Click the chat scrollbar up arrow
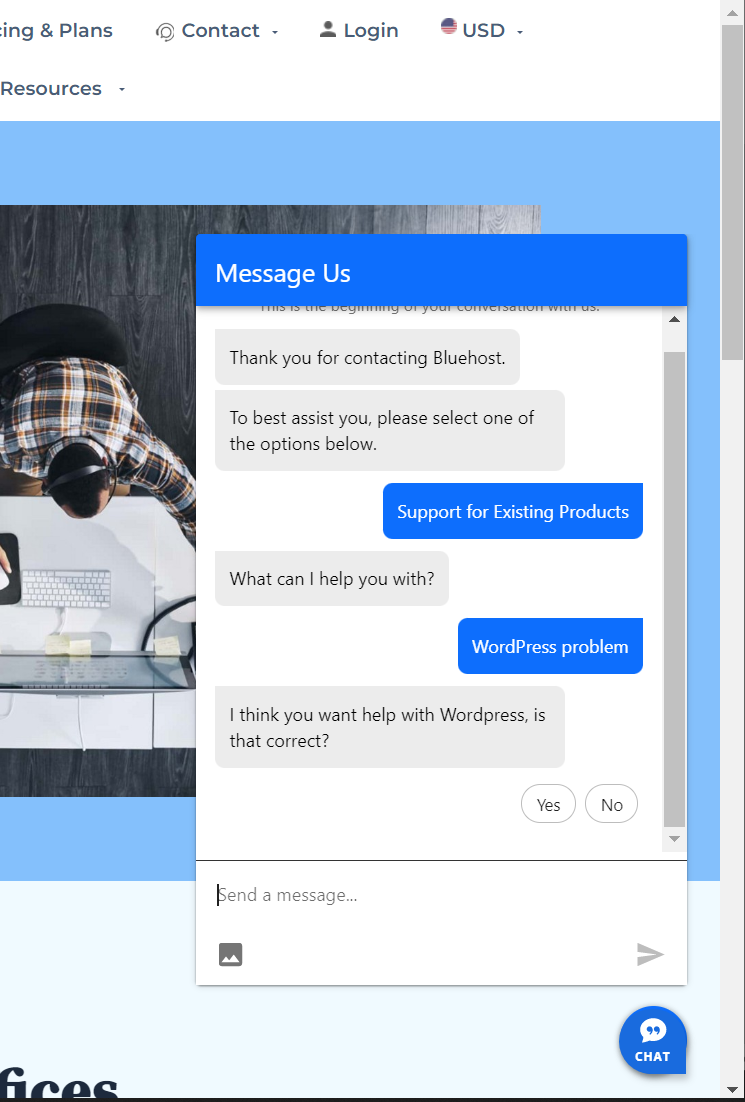 [675, 320]
